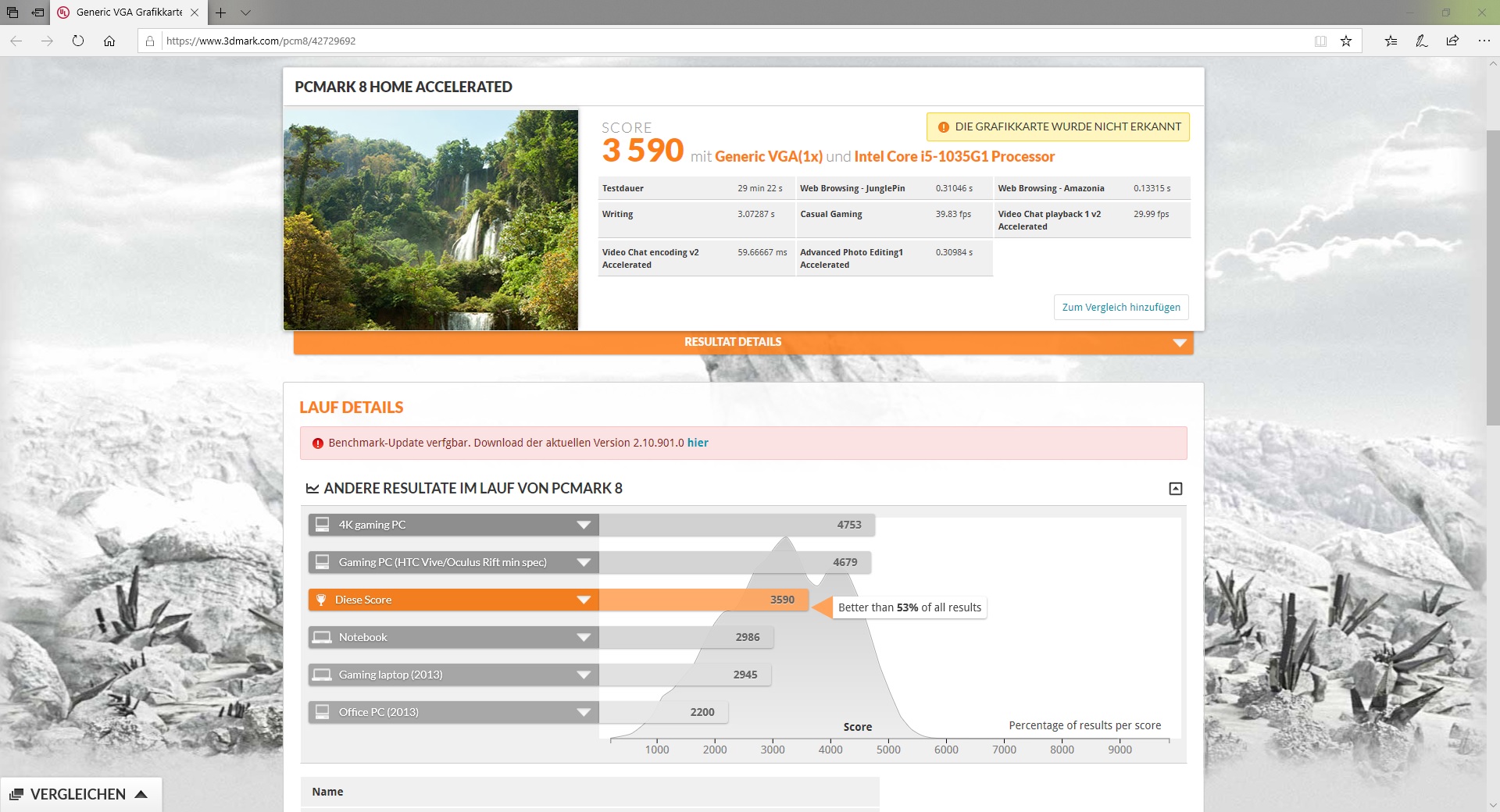
Task: Expand the Notebook row
Action: pyautogui.click(x=583, y=637)
